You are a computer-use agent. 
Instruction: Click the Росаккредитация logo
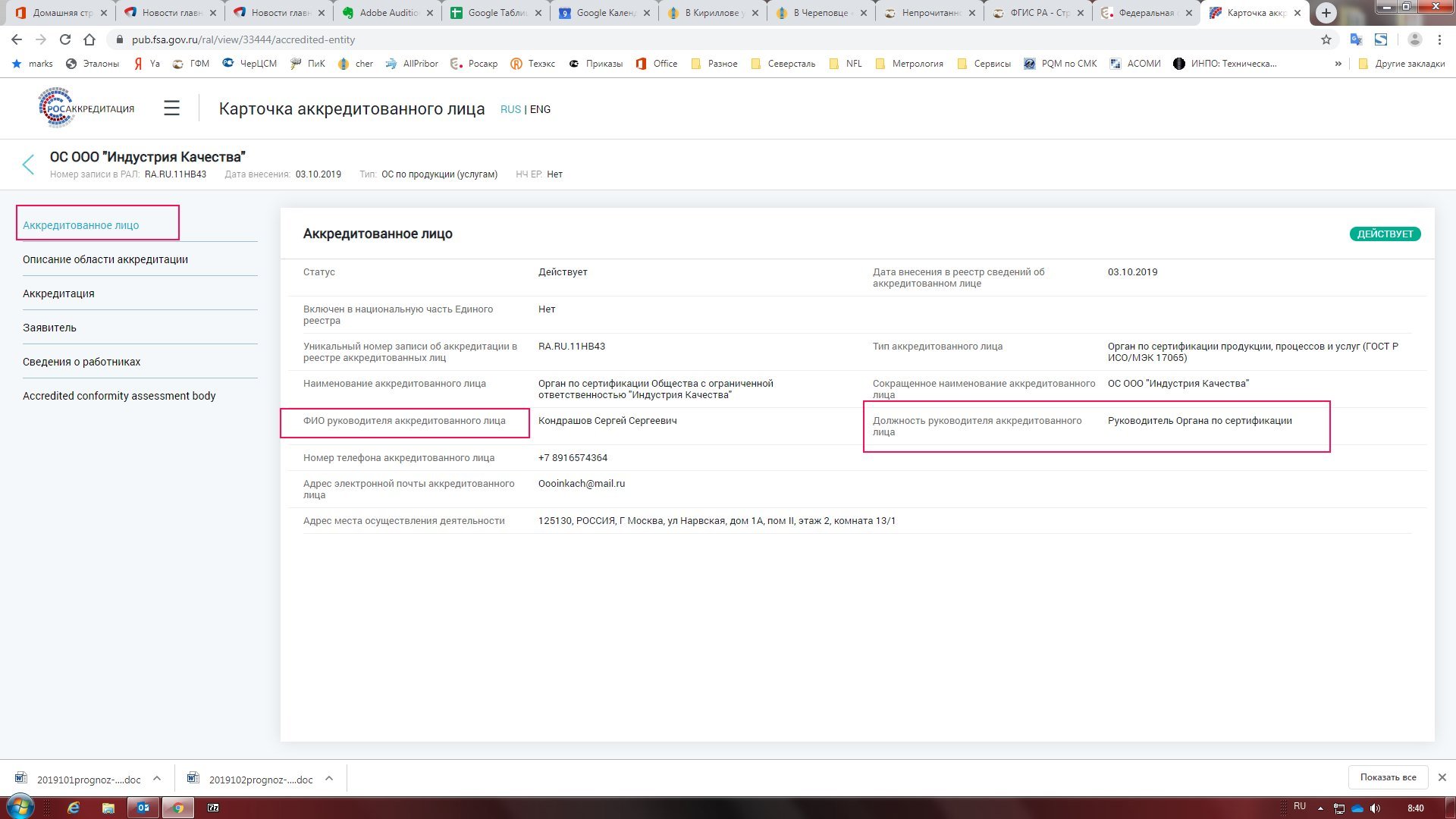(x=86, y=108)
